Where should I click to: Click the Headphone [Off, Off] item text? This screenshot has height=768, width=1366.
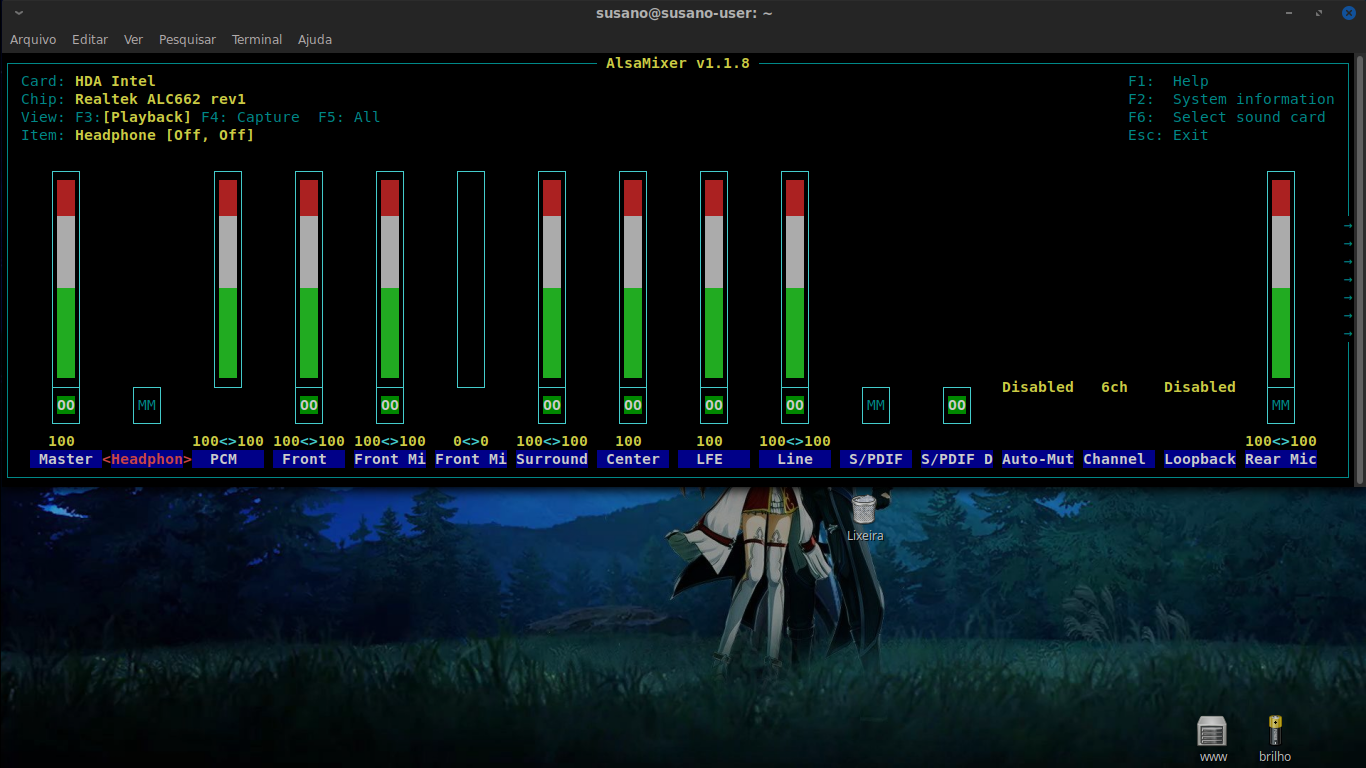(x=165, y=135)
